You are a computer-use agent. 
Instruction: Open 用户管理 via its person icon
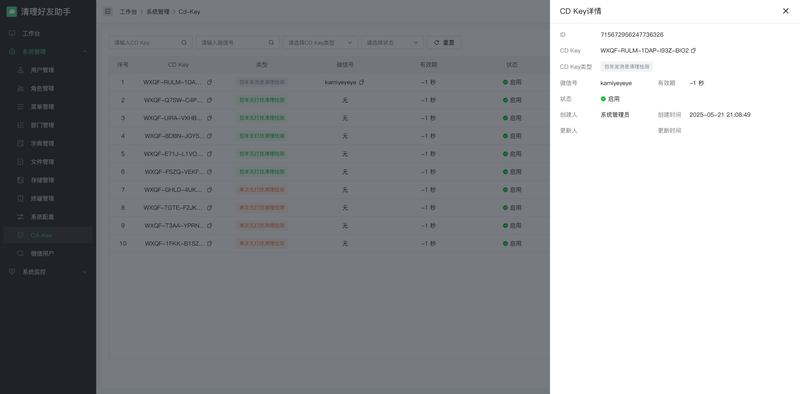pyautogui.click(x=20, y=70)
